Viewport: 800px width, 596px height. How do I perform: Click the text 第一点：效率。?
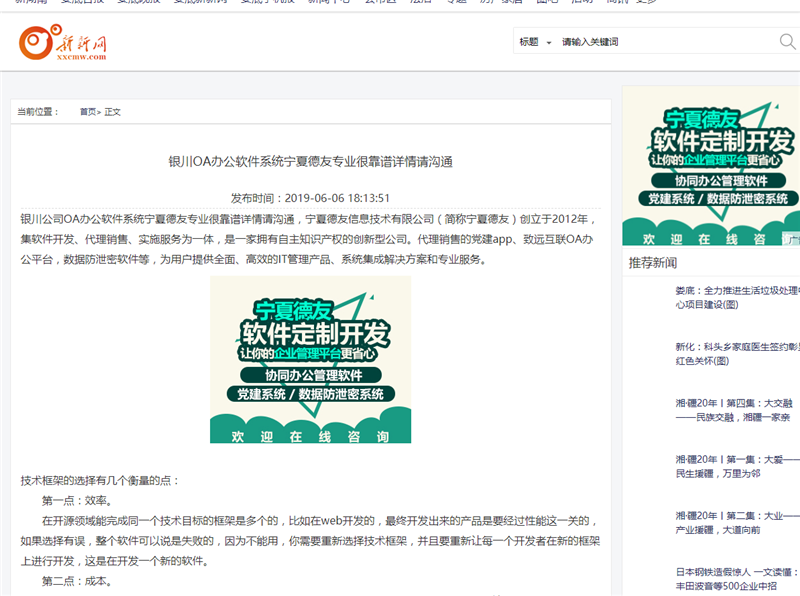[77, 501]
